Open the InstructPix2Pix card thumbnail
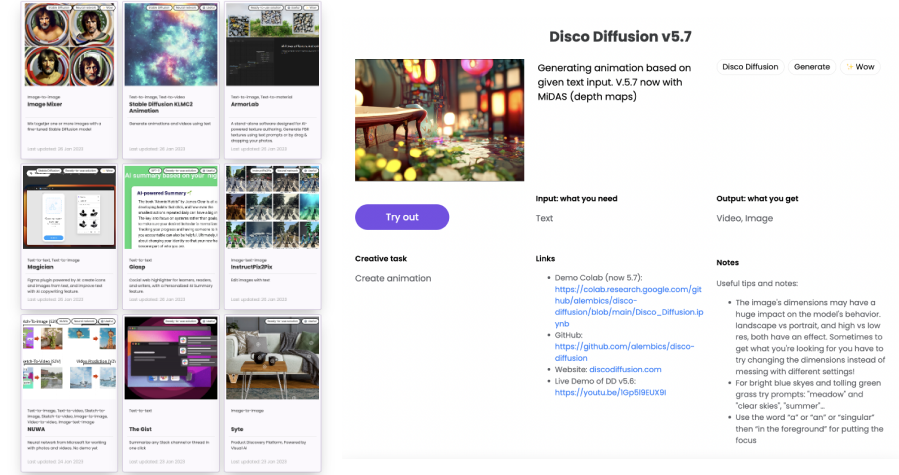The width and height of the screenshot is (899, 475). 272,208
